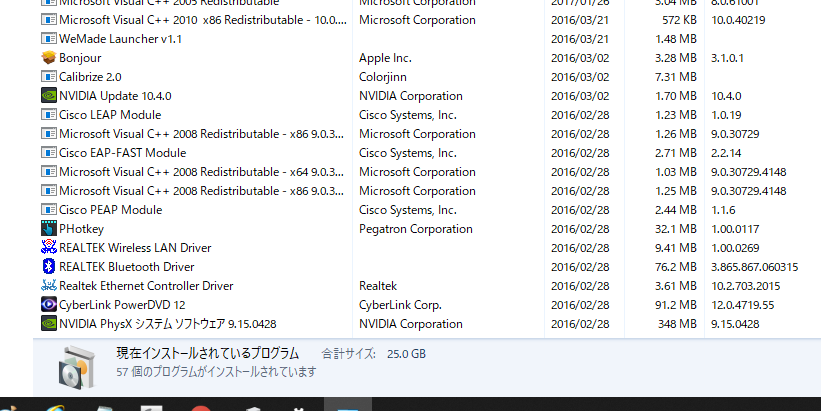Select NVIDIA Update 10.4.0 in the list

click(x=115, y=96)
